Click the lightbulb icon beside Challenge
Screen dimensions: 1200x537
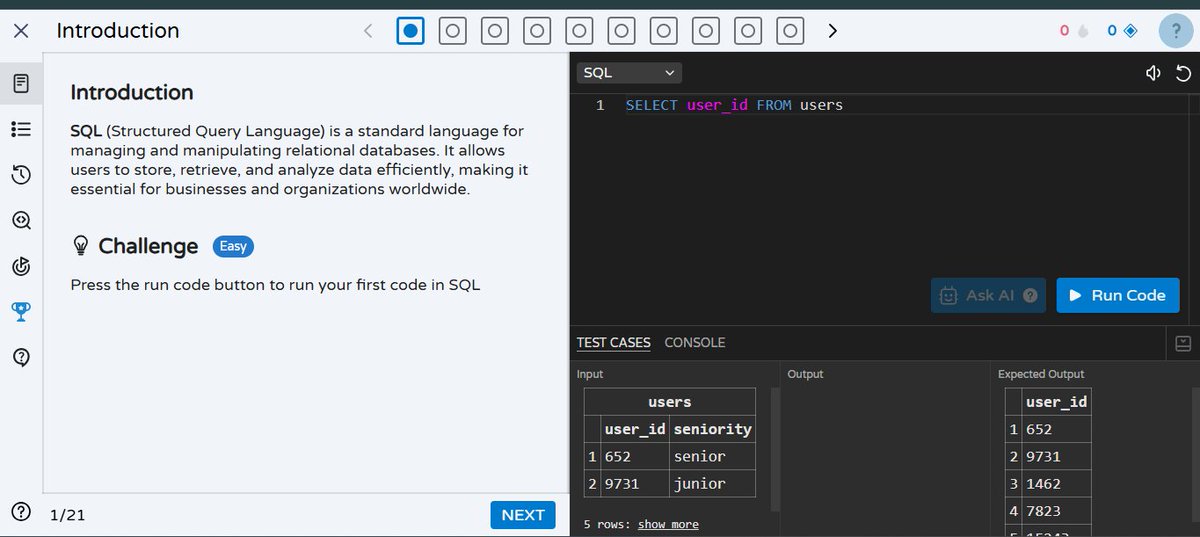coord(82,246)
